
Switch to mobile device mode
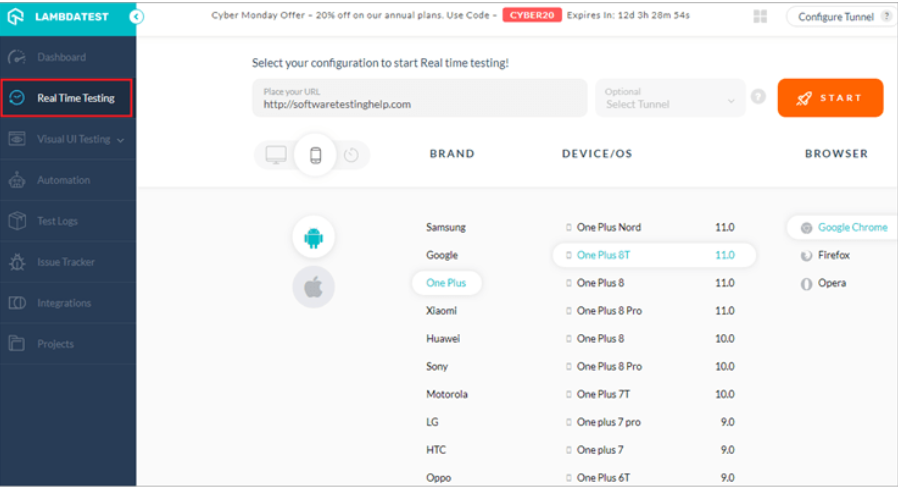click(x=315, y=155)
